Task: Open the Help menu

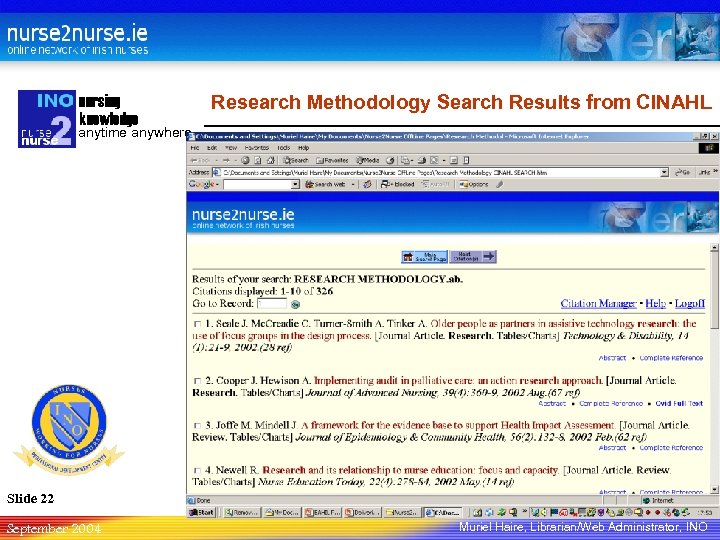Action: 304,148
